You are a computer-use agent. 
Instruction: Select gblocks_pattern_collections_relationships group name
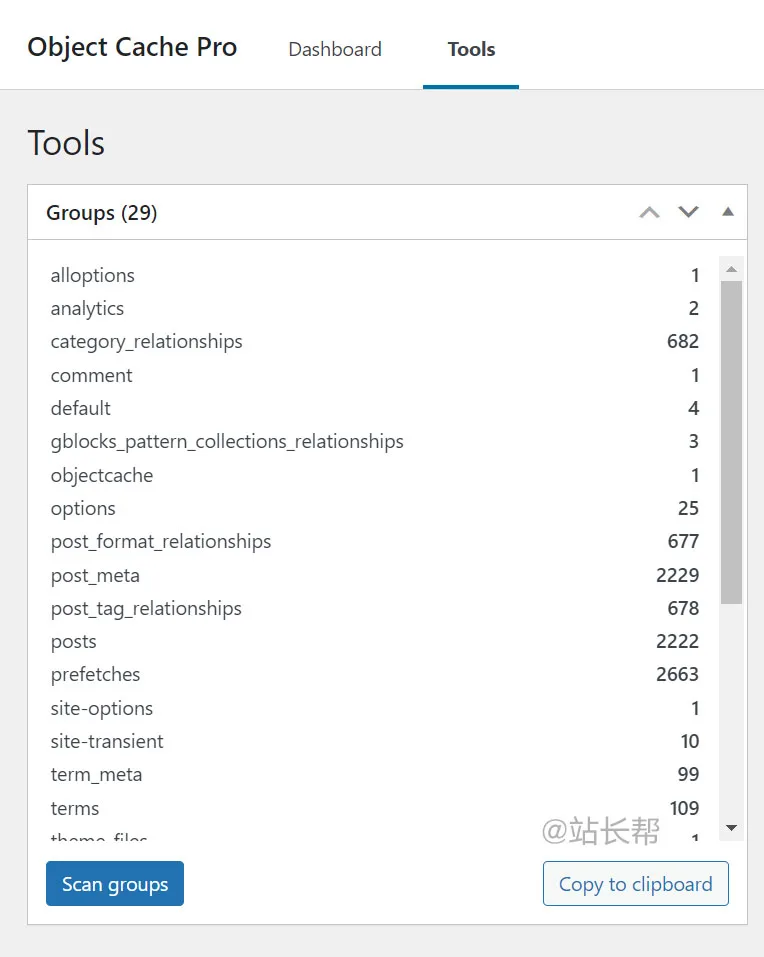click(x=227, y=441)
